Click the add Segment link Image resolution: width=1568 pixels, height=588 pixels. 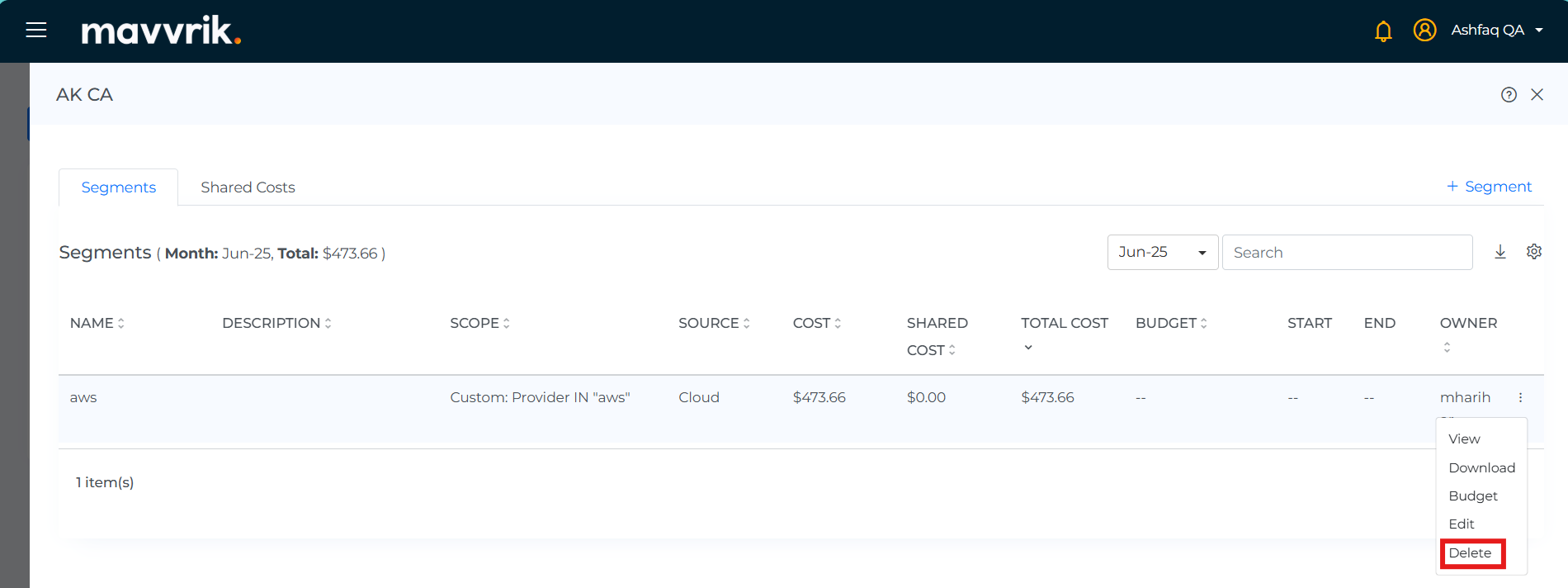[1489, 187]
